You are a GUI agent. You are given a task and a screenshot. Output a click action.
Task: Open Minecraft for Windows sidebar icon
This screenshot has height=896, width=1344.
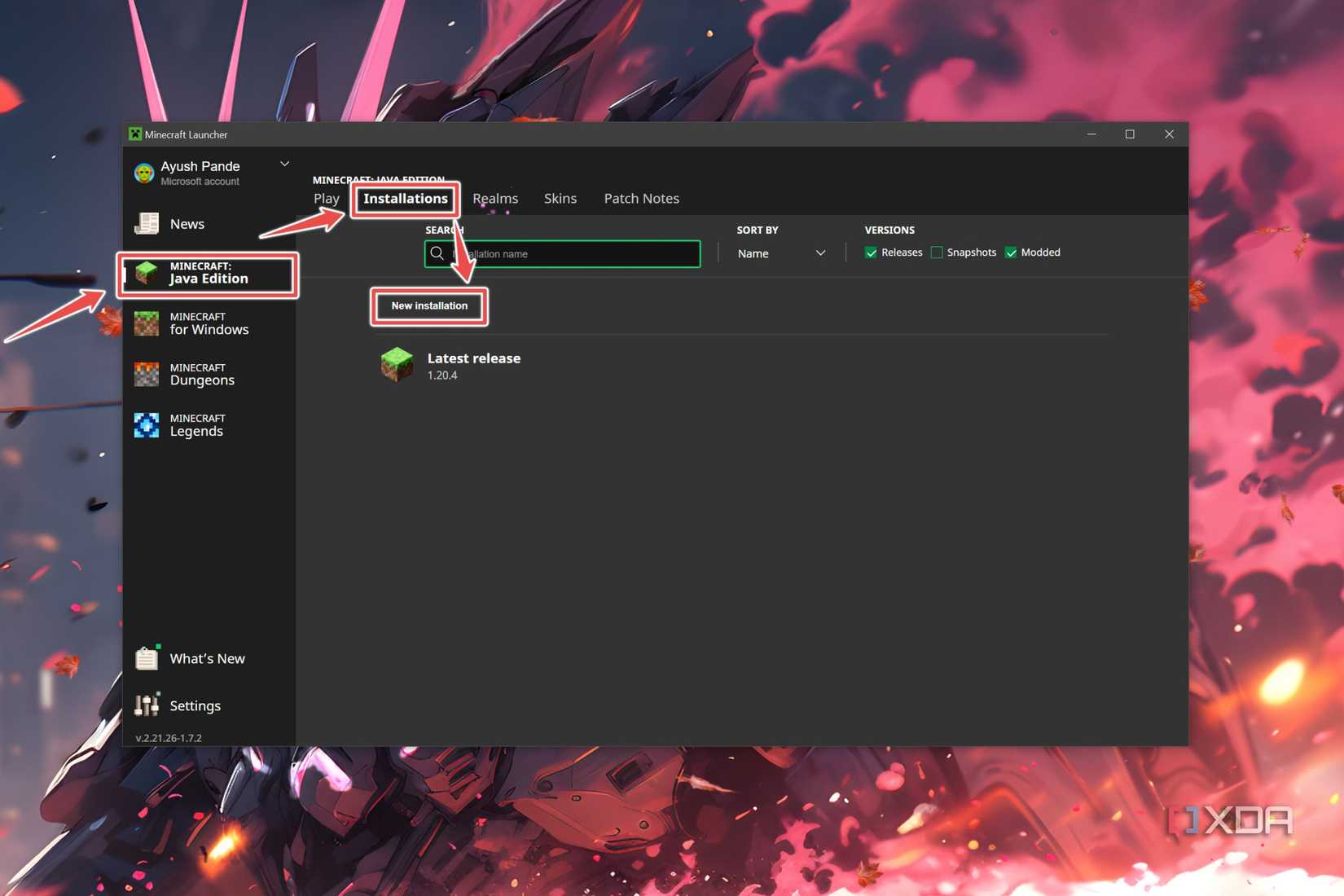tap(147, 323)
